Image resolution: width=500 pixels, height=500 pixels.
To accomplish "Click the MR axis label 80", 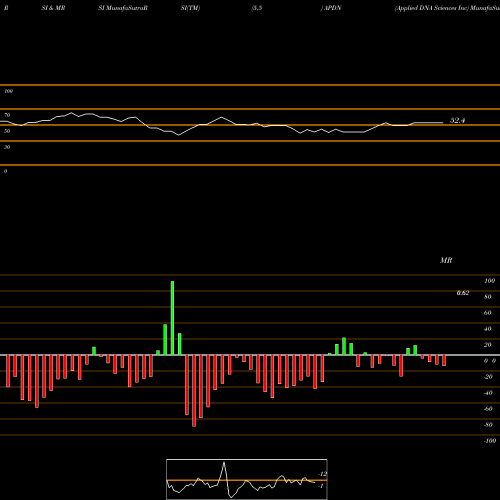I will 488,297.
